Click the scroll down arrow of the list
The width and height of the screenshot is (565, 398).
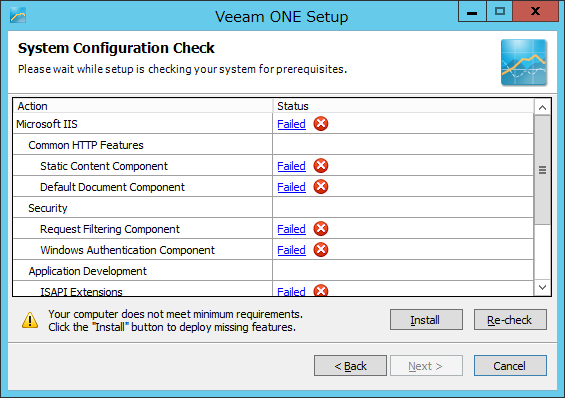click(x=542, y=287)
